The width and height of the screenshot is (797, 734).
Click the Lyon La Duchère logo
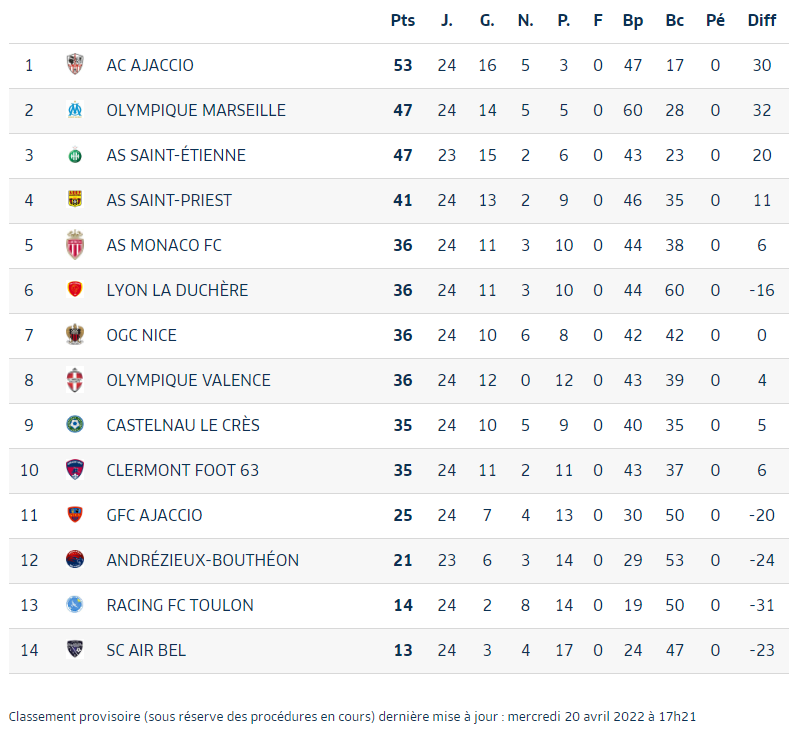click(75, 289)
